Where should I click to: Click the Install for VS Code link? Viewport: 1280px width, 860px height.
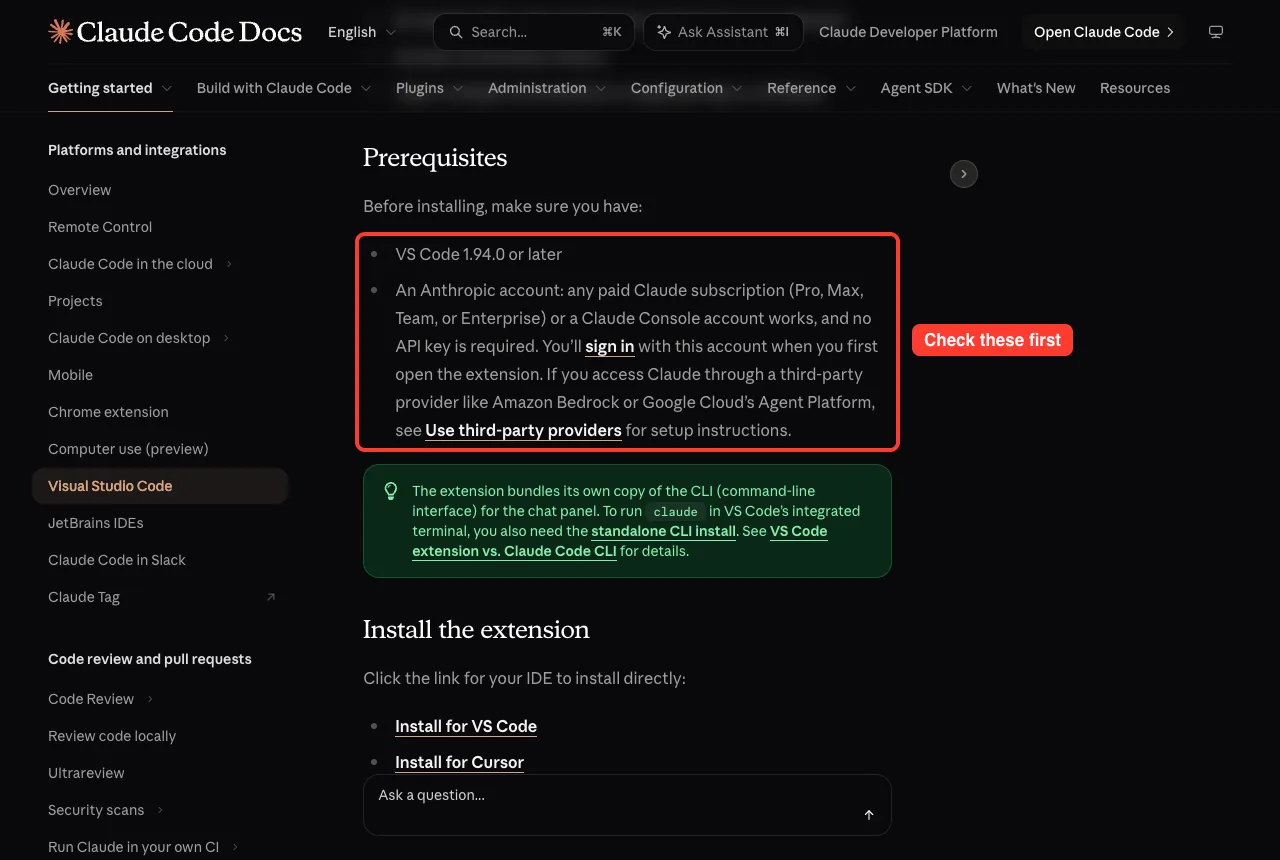click(466, 726)
